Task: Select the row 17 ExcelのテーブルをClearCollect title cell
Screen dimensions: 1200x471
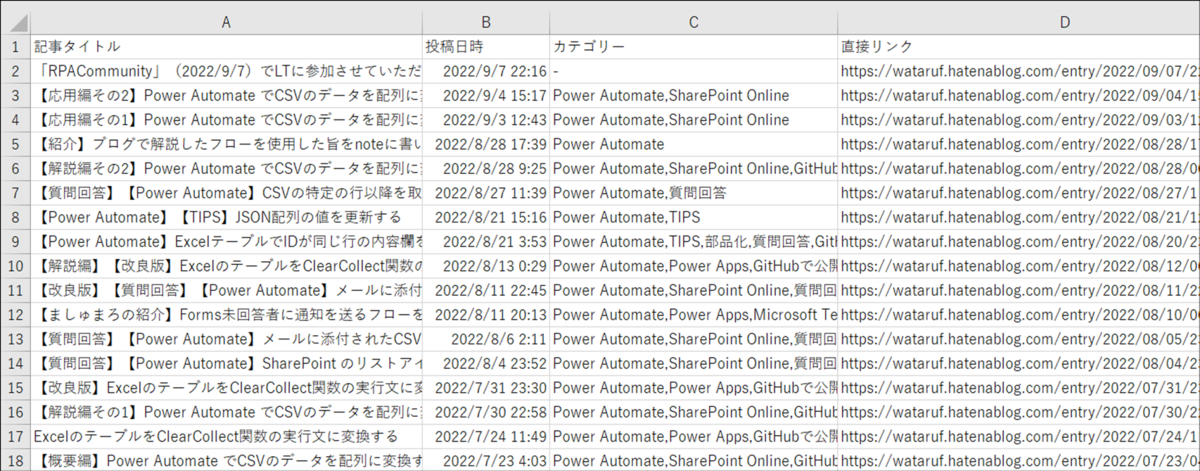Action: [x=226, y=436]
